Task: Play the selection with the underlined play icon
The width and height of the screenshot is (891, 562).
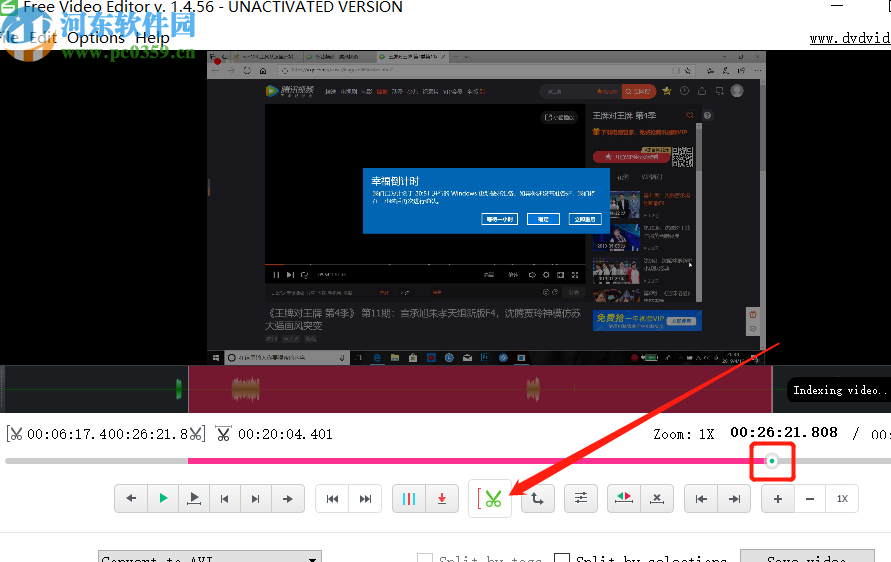Action: [x=194, y=498]
